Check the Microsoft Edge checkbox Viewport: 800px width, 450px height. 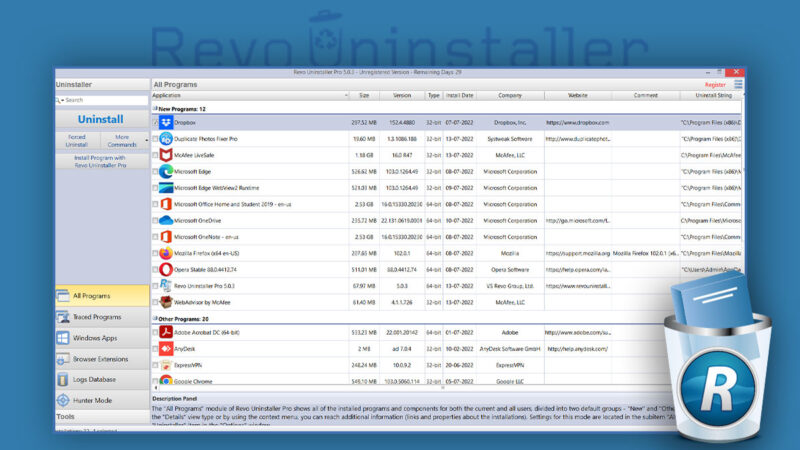tap(155, 171)
